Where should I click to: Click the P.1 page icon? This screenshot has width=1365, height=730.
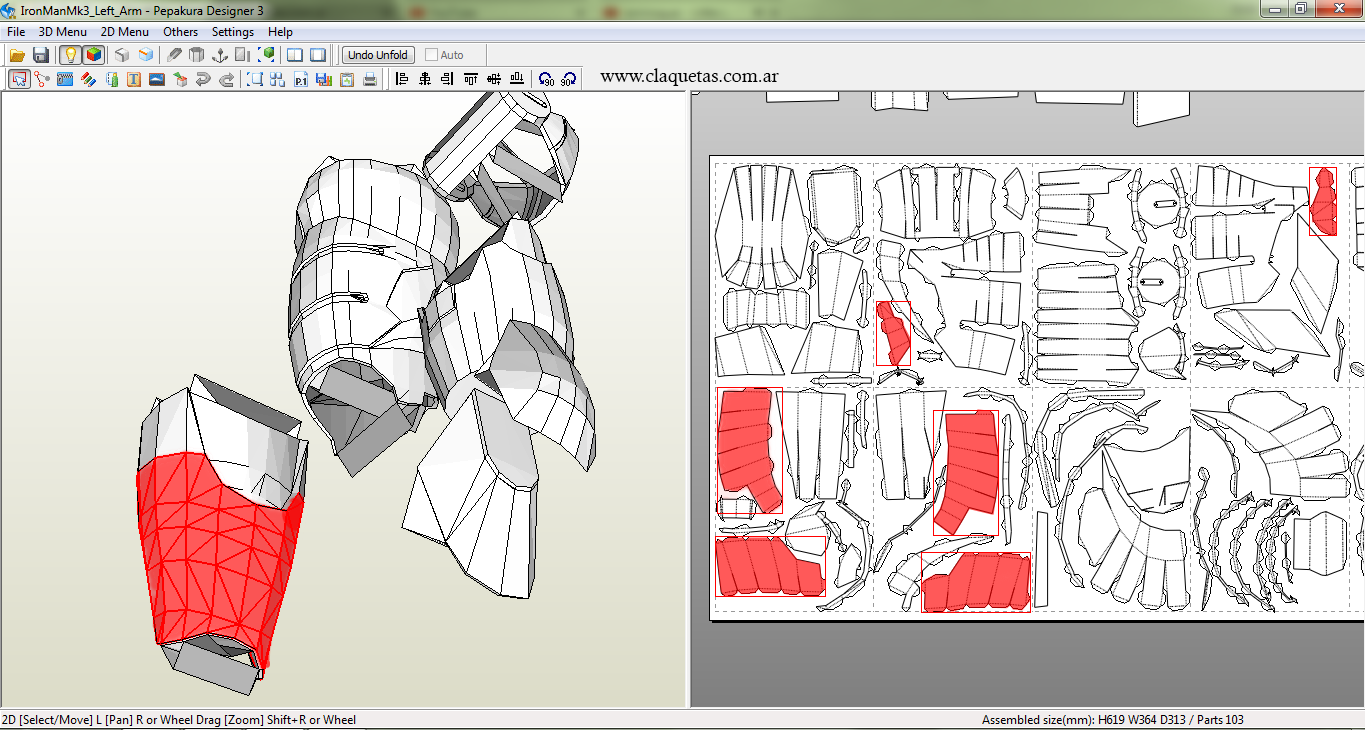[301, 79]
